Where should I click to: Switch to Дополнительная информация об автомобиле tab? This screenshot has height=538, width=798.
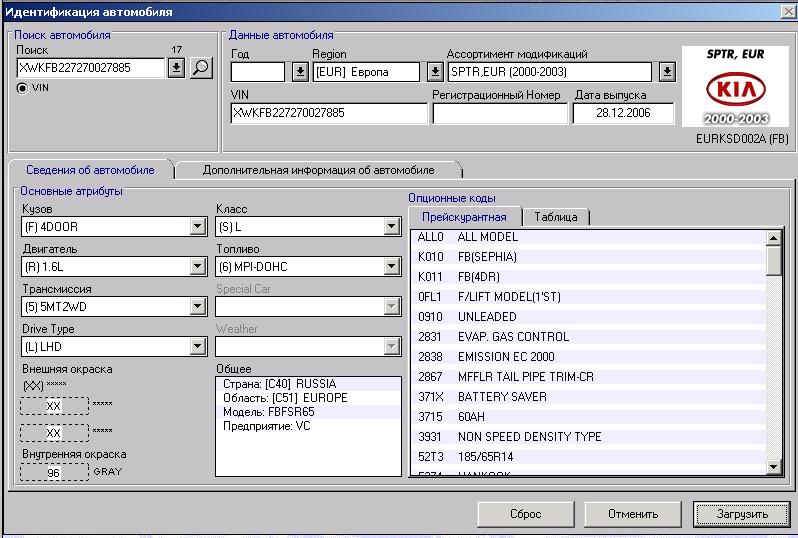[x=318, y=170]
